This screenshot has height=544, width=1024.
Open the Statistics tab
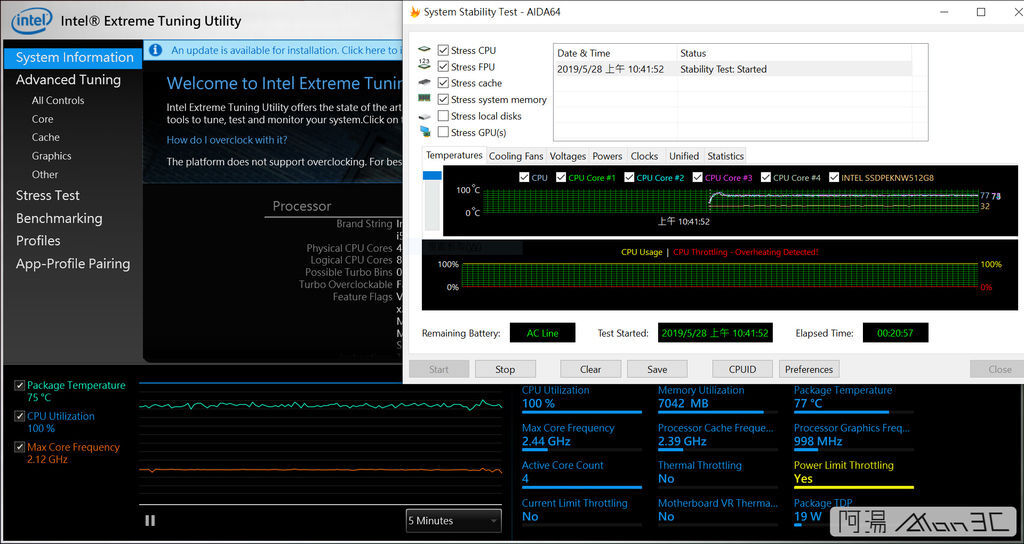point(726,156)
